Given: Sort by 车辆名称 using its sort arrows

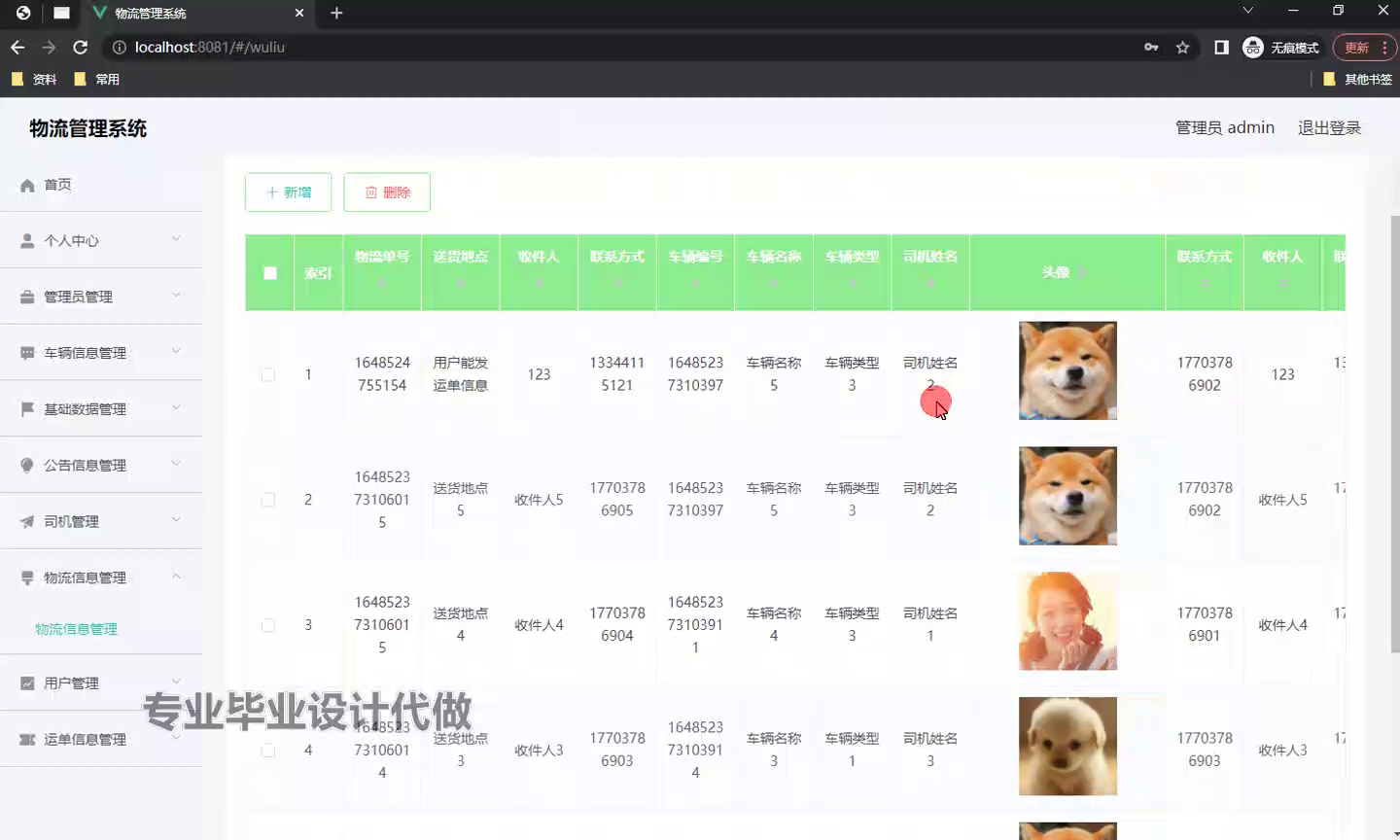Looking at the screenshot, I should (x=774, y=282).
